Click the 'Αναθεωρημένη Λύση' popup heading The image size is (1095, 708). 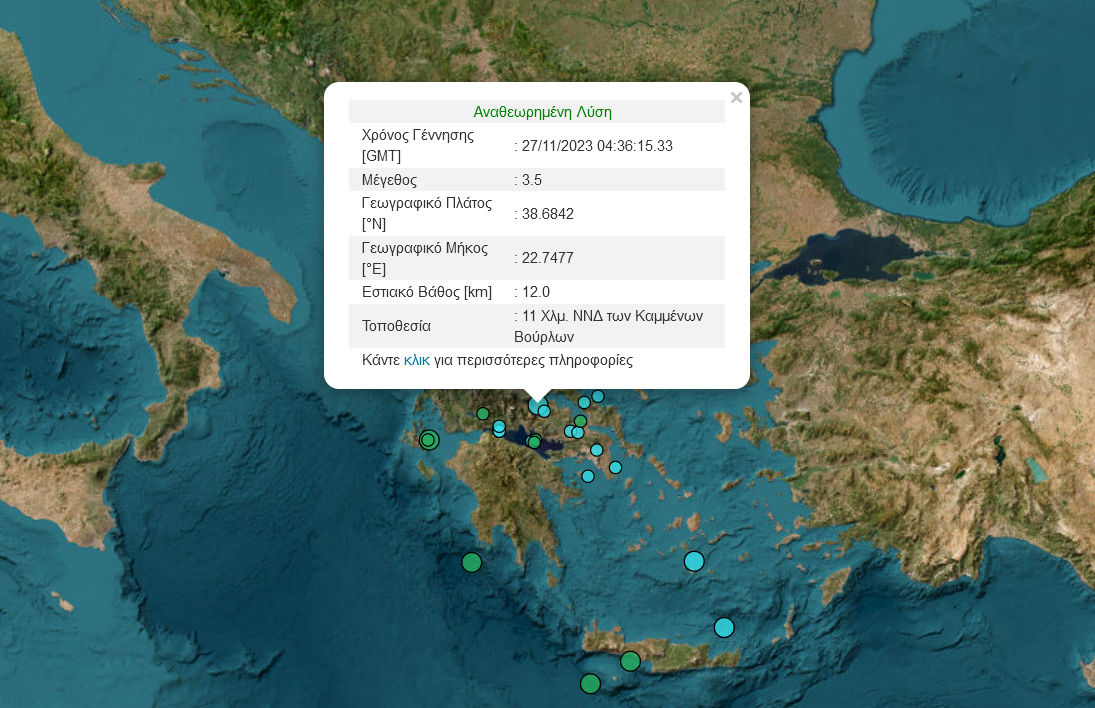(x=542, y=112)
